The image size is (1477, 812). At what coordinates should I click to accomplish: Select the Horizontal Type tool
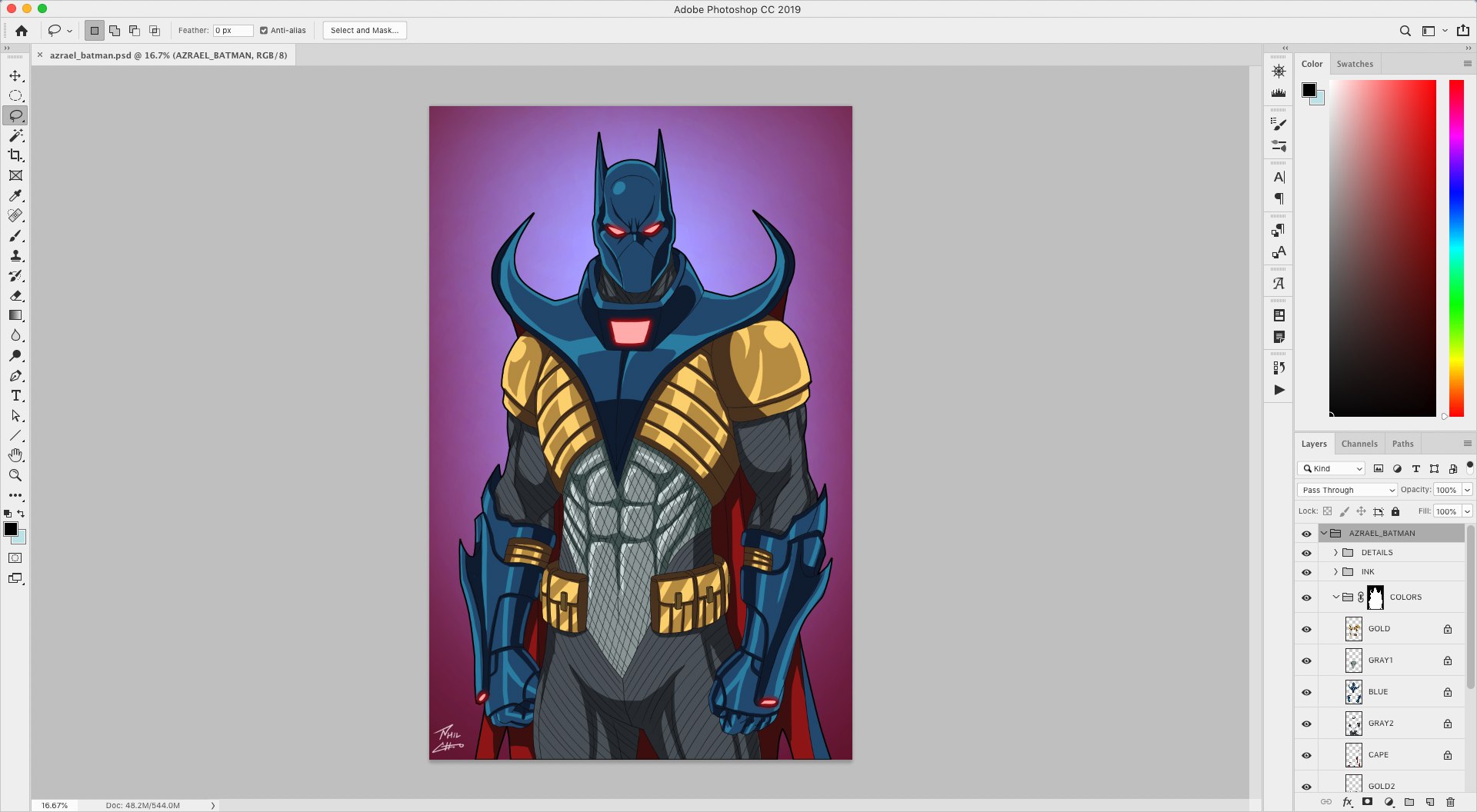point(15,395)
